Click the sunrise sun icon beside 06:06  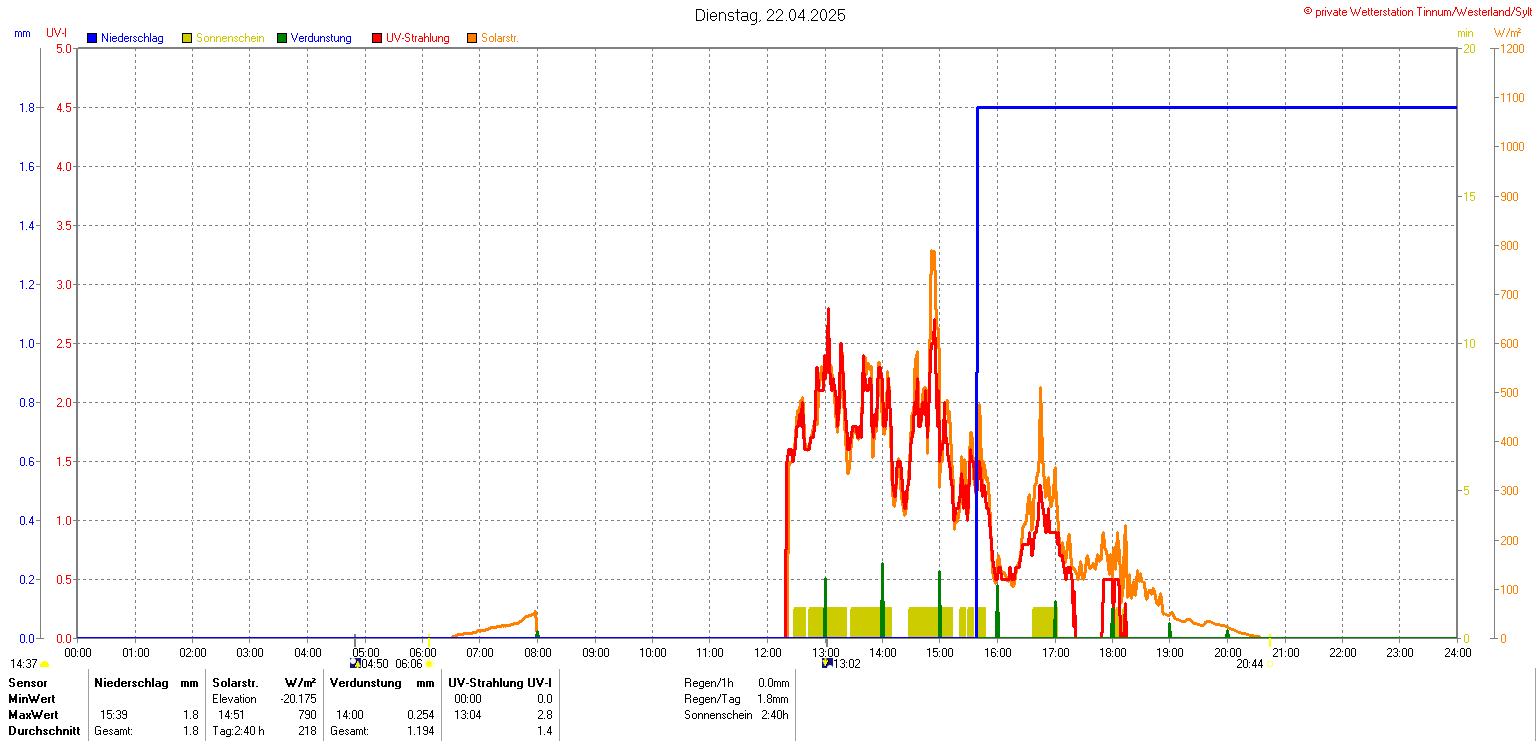coord(429,664)
